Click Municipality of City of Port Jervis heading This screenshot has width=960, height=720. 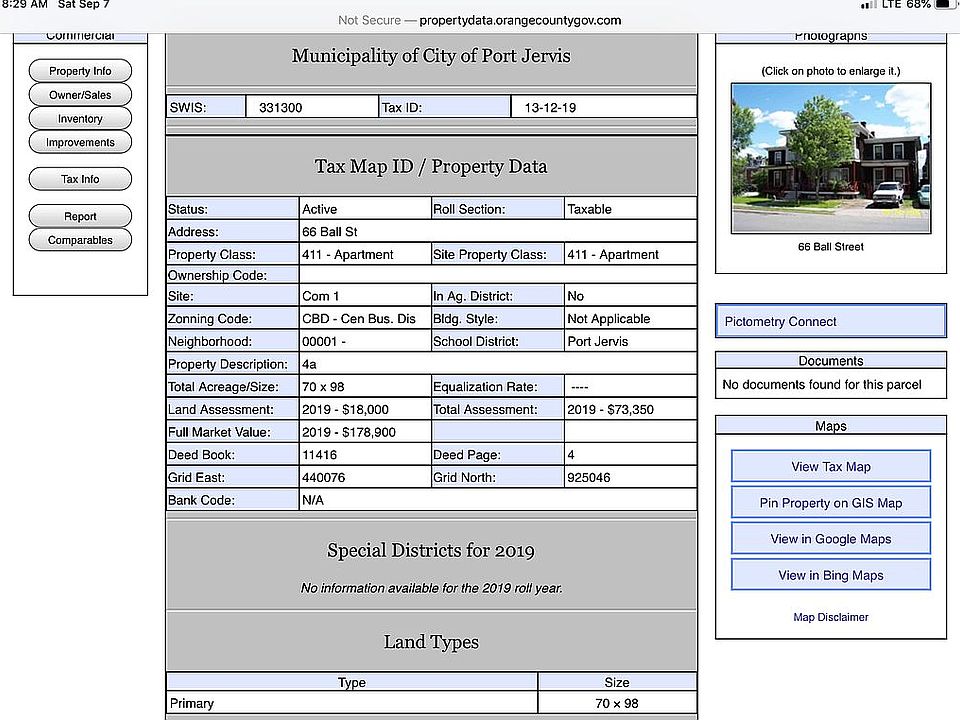coord(431,56)
